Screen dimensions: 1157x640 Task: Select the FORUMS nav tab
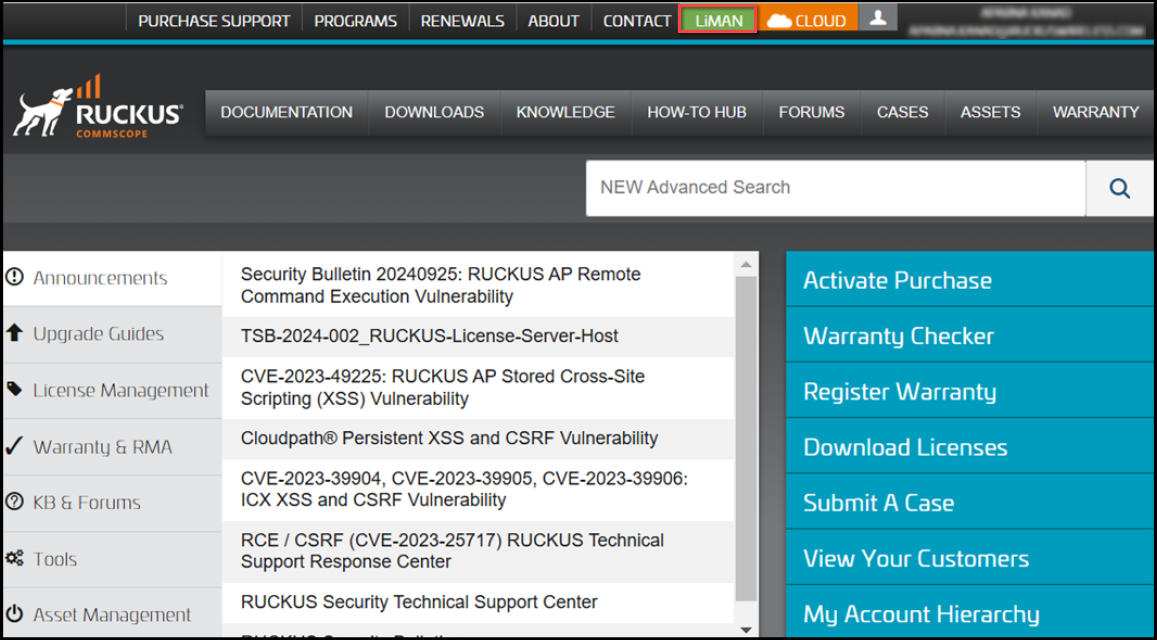pyautogui.click(x=812, y=112)
